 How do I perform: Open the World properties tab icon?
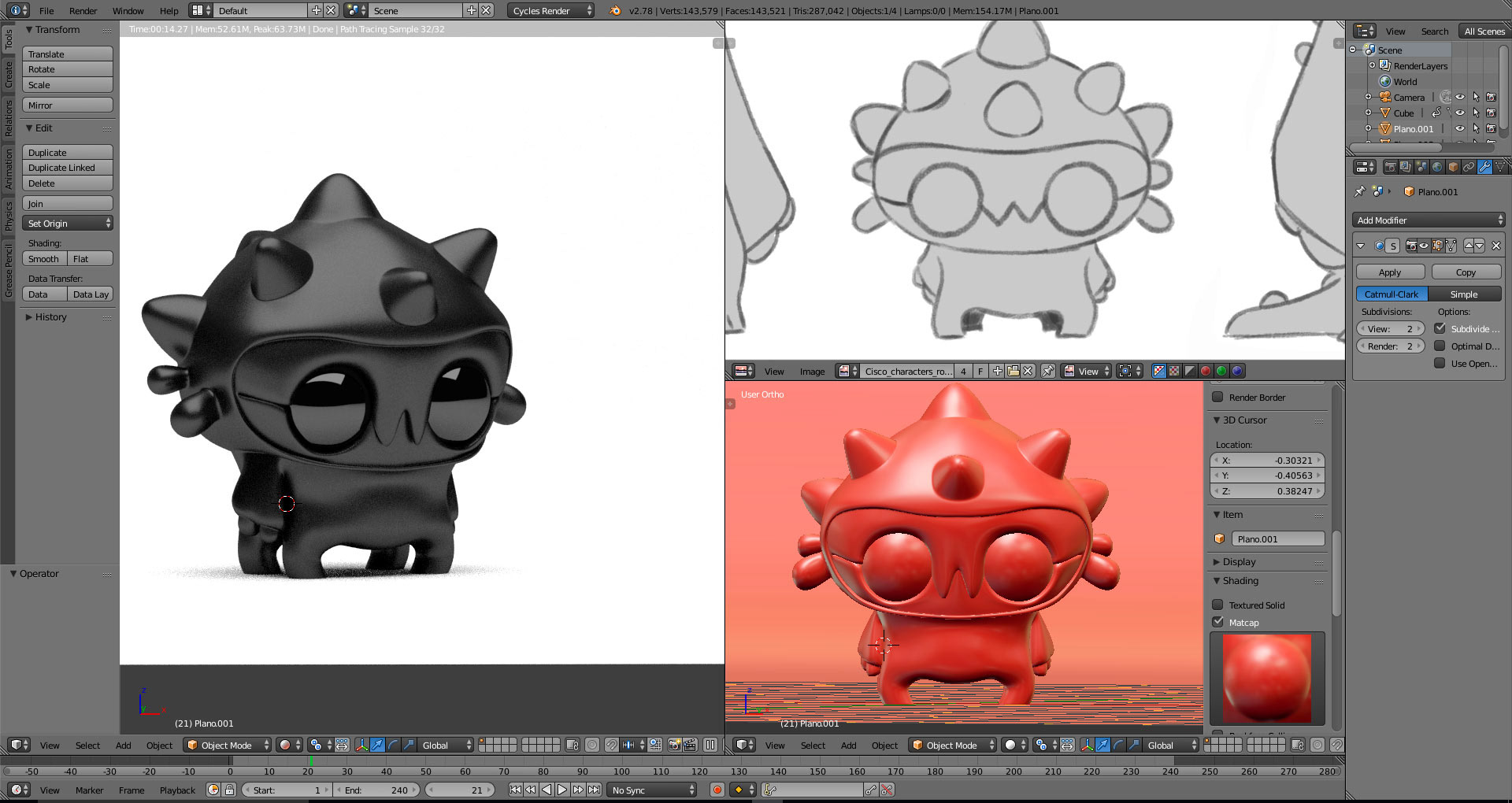click(x=1437, y=167)
